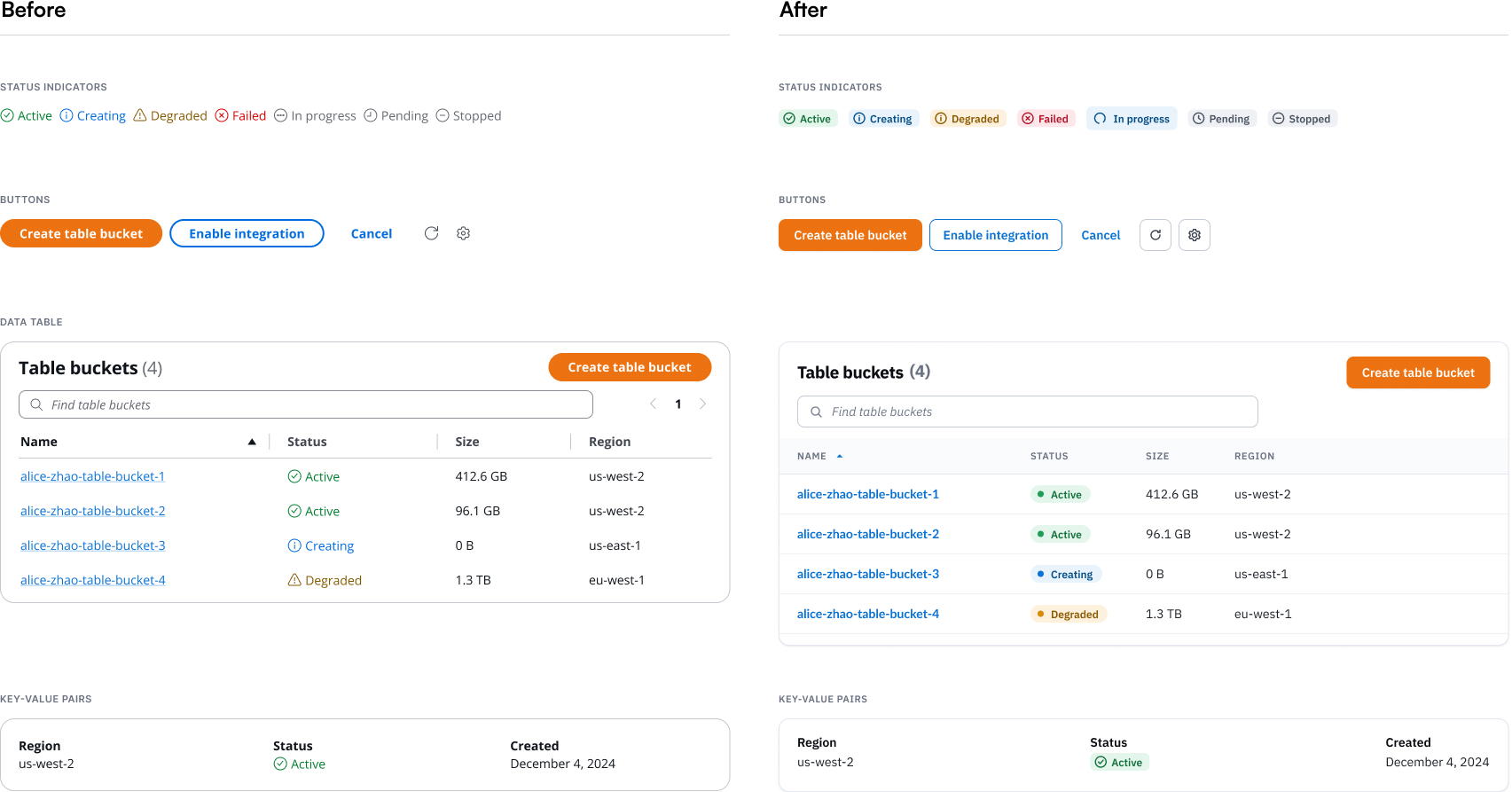Click Stopped badge in After status indicators
This screenshot has height=792, width=1512.
[1302, 119]
